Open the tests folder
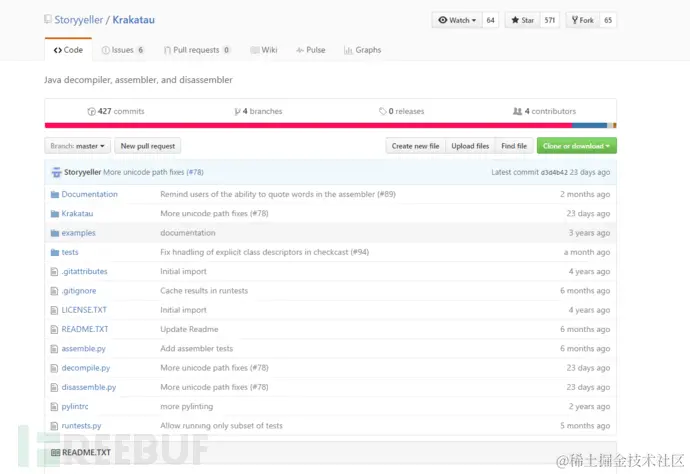The width and height of the screenshot is (690, 474). pyautogui.click(x=70, y=252)
